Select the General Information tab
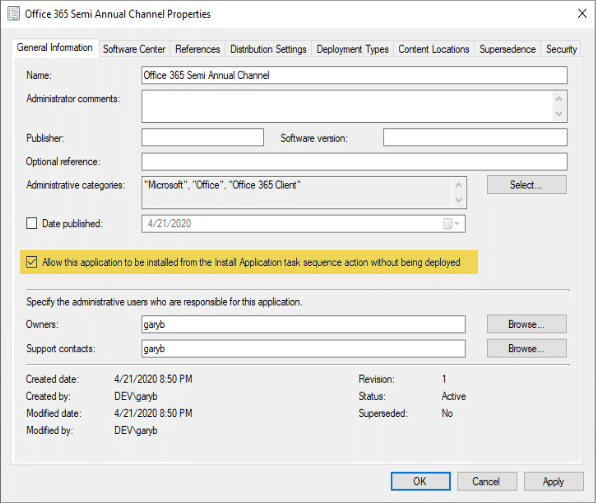This screenshot has width=596, height=503. (55, 48)
